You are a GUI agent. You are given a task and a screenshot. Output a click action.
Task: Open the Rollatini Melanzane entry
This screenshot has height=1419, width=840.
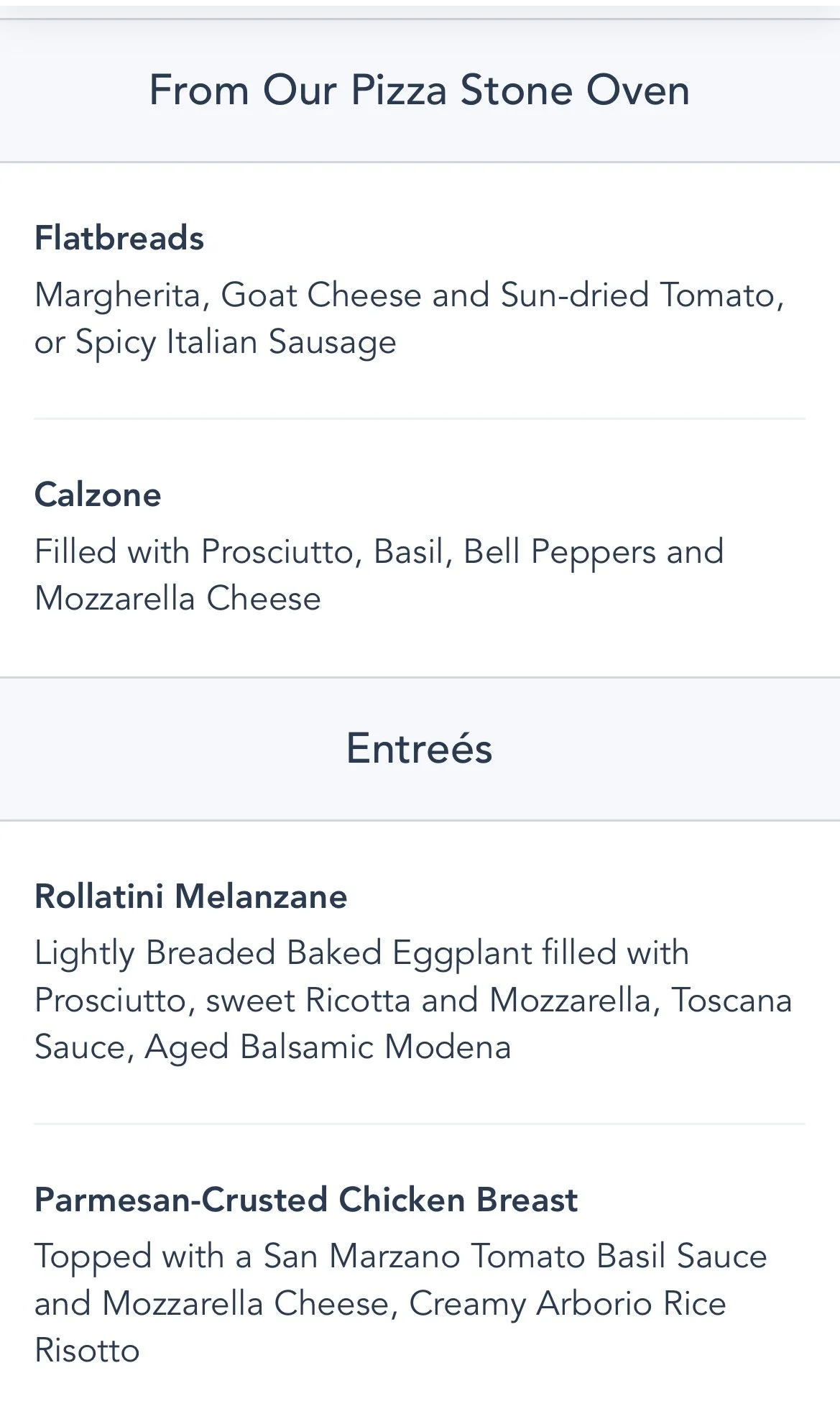[190, 896]
